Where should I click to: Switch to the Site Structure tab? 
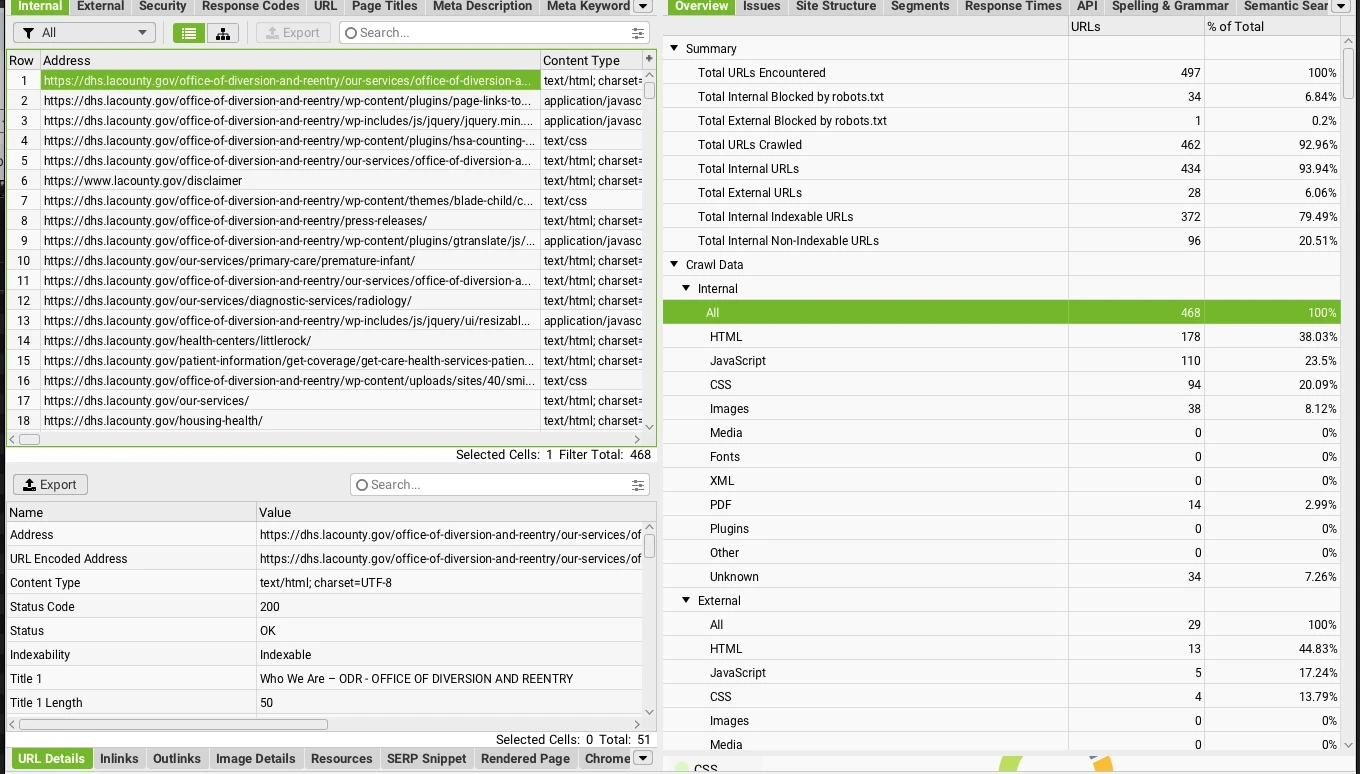point(836,6)
